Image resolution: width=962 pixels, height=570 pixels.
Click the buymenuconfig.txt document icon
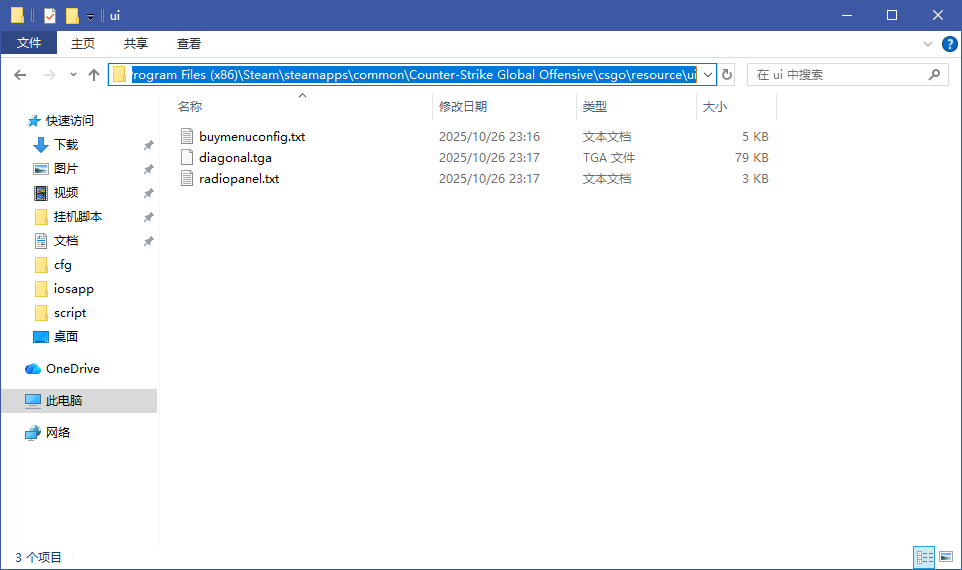pyautogui.click(x=187, y=136)
